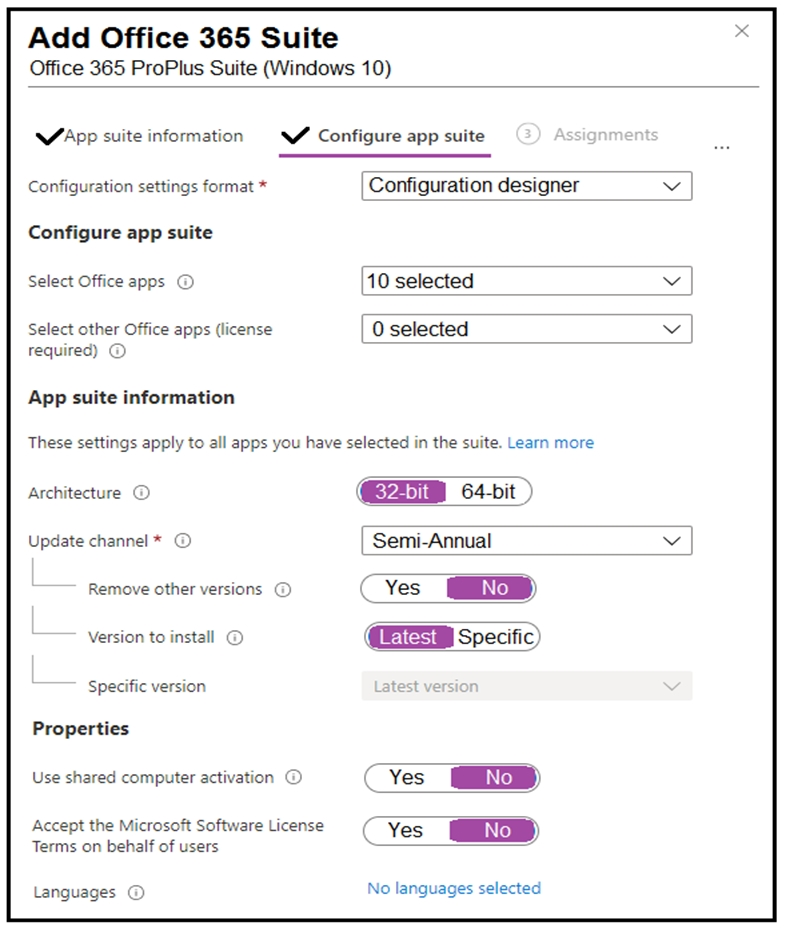The width and height of the screenshot is (786, 932).
Task: Open Configuration settings format dropdown
Action: coord(527,186)
